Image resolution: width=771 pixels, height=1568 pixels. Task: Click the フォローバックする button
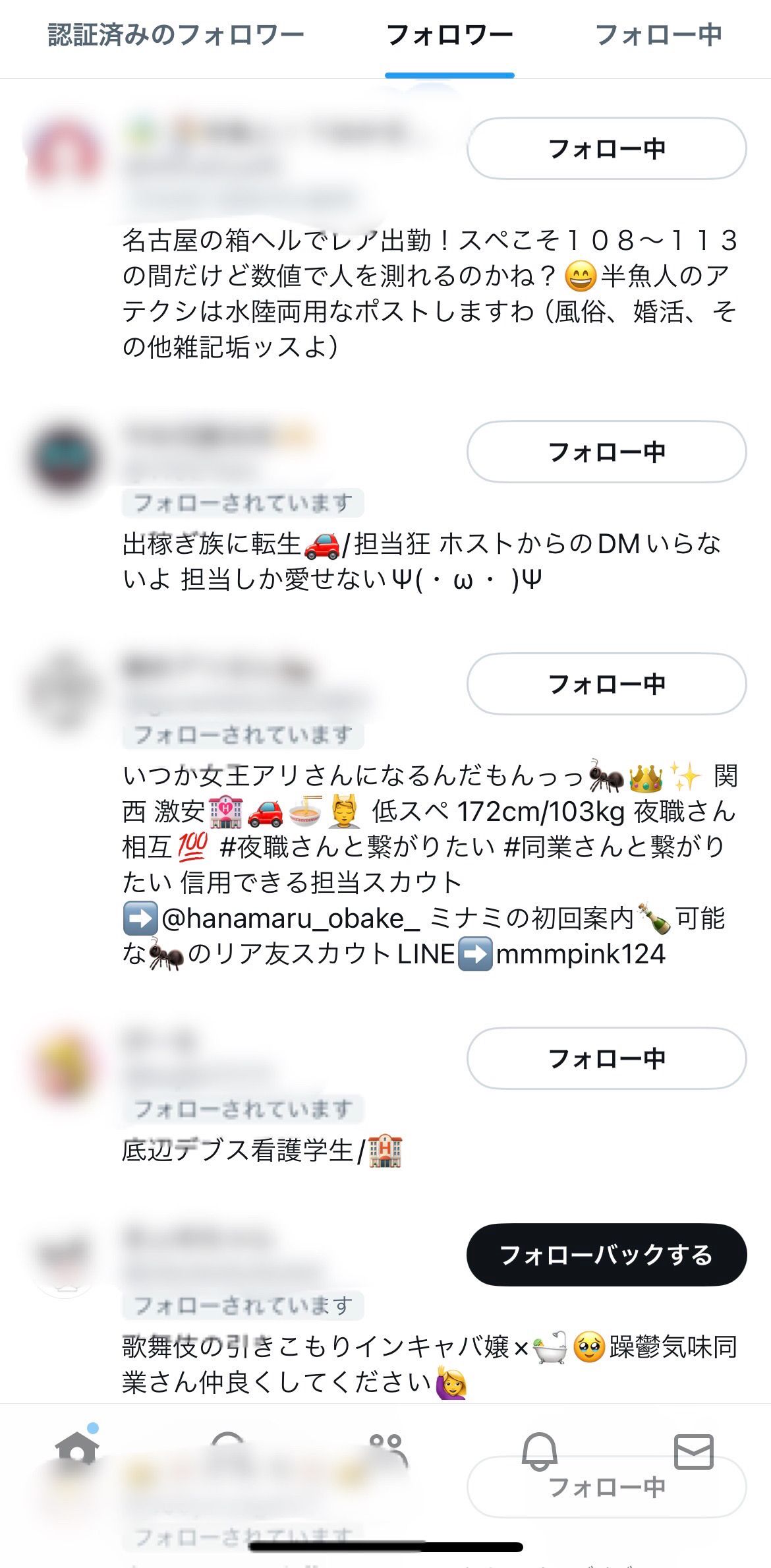[x=606, y=1255]
